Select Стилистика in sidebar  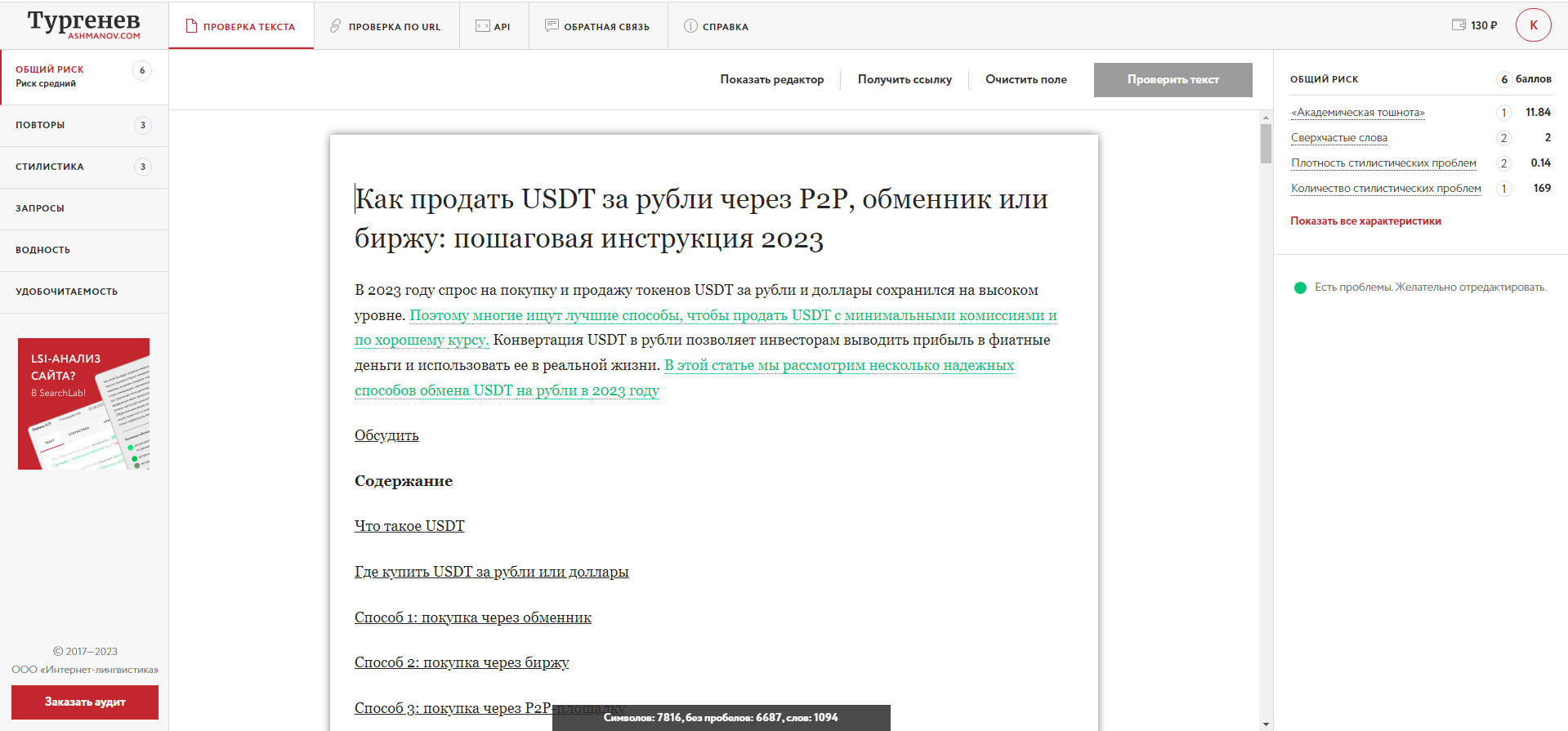(x=84, y=167)
